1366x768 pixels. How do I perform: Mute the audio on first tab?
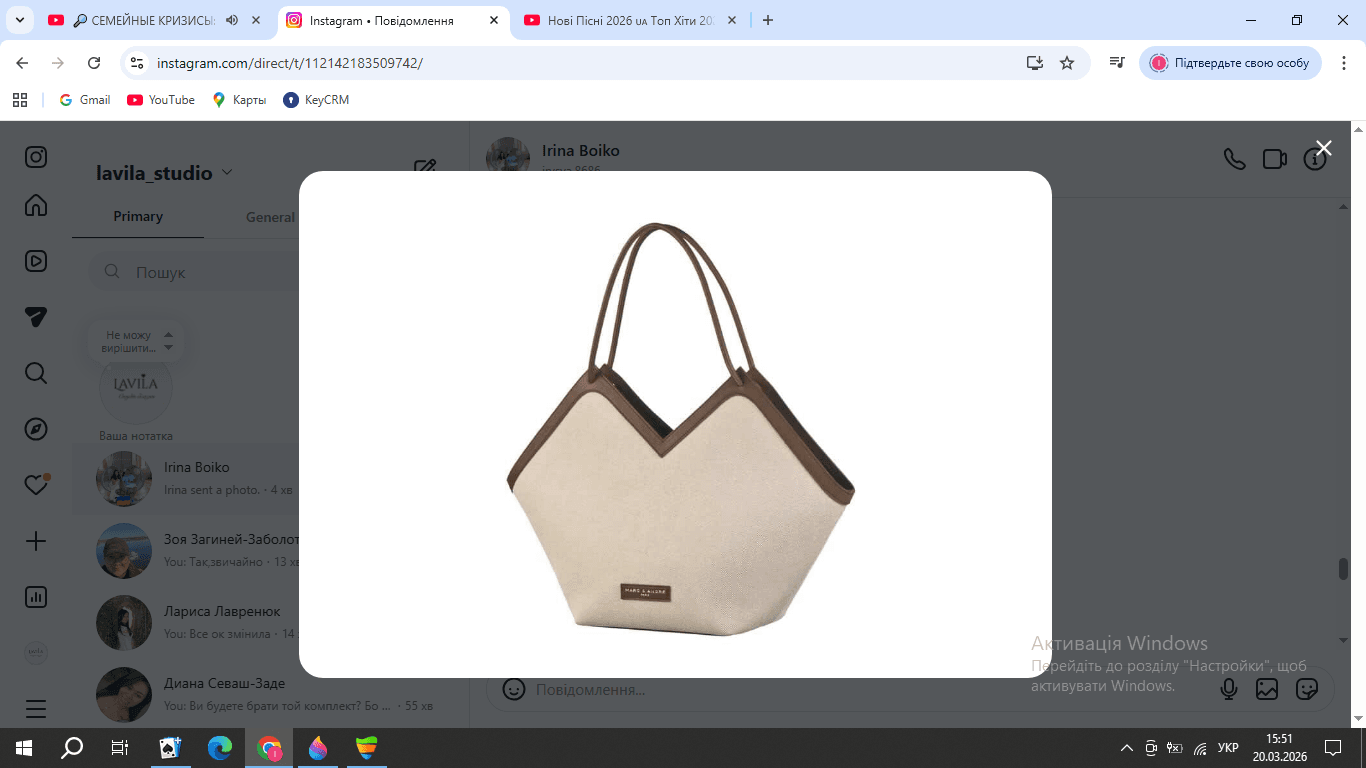232,20
